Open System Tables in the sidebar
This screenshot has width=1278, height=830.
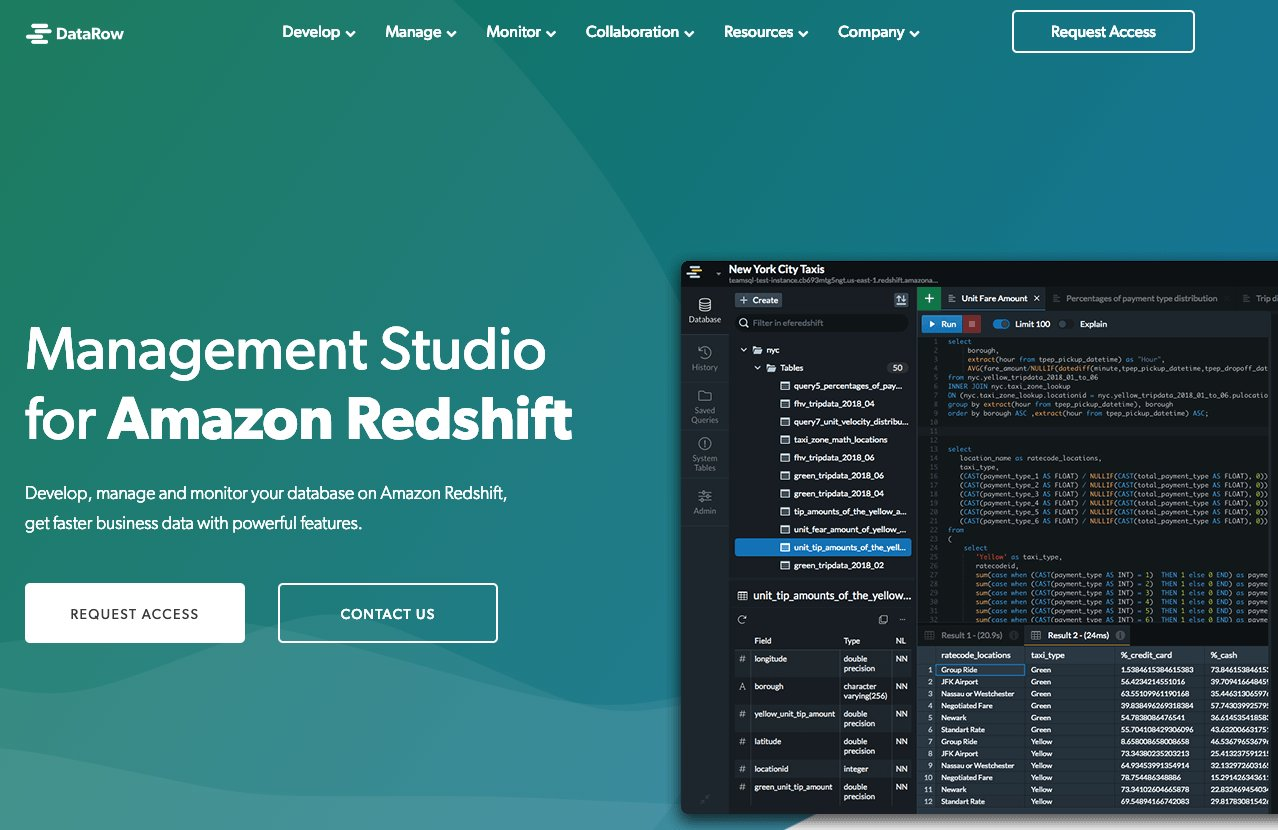(705, 455)
